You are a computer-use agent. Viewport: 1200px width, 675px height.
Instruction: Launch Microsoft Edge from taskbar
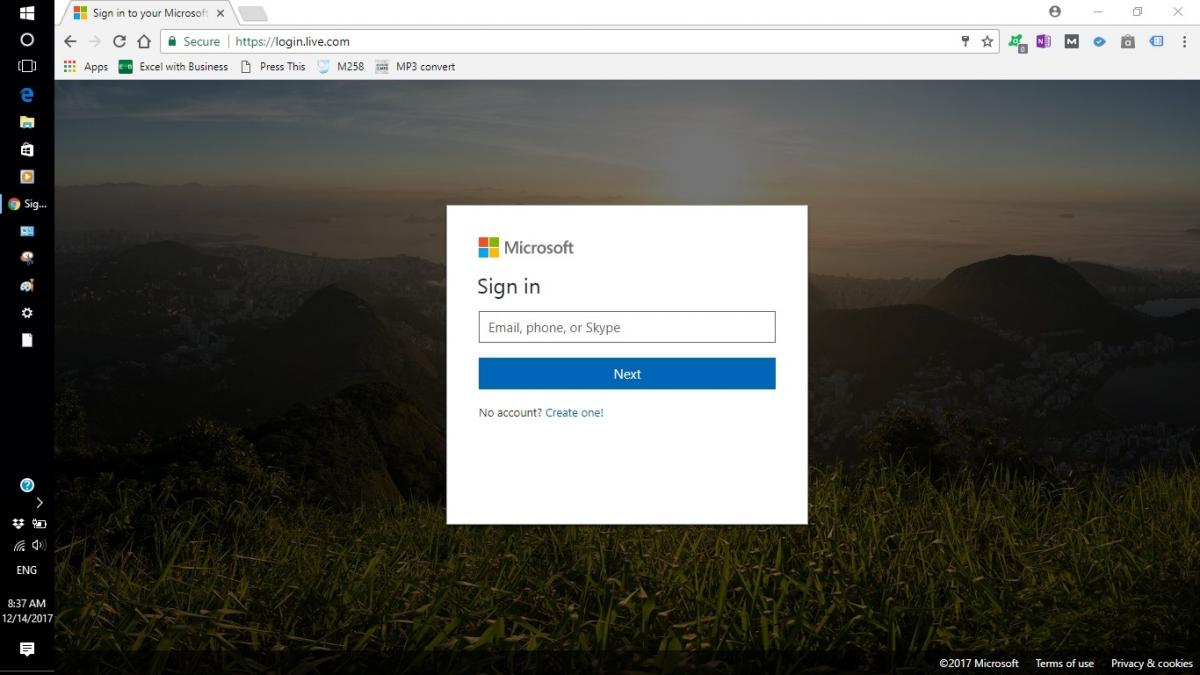point(27,94)
